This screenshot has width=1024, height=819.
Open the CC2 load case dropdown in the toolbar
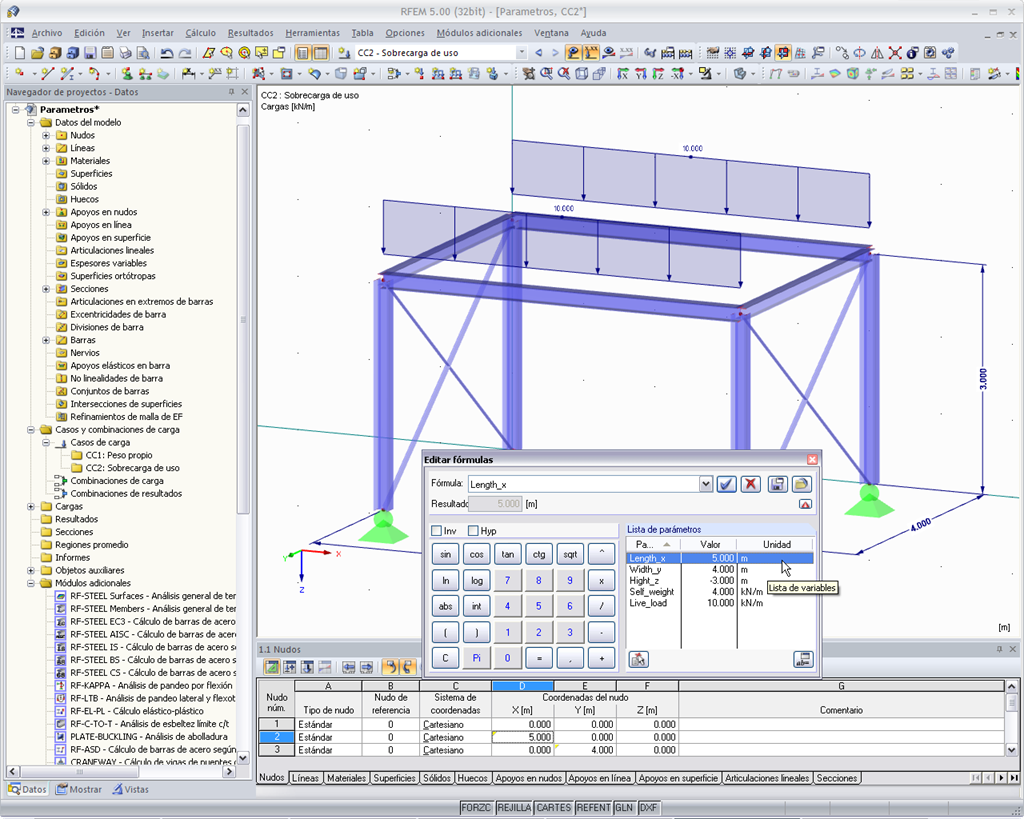click(x=523, y=49)
